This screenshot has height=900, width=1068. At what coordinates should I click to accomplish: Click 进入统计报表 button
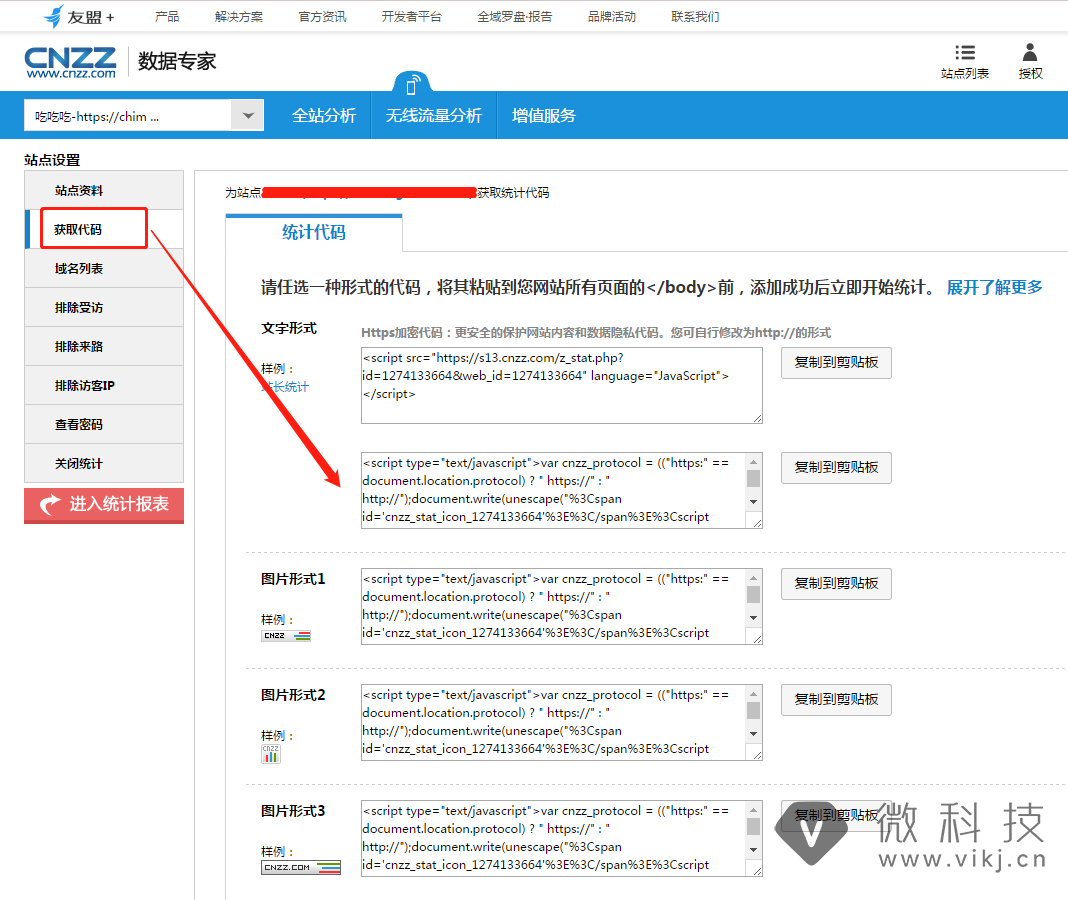click(x=104, y=505)
